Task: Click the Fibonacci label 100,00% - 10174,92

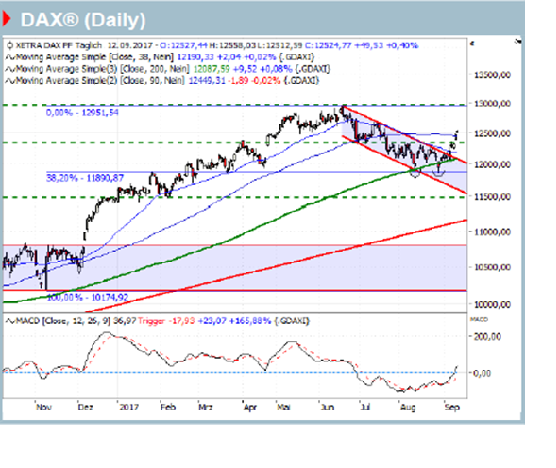Action: click(87, 297)
